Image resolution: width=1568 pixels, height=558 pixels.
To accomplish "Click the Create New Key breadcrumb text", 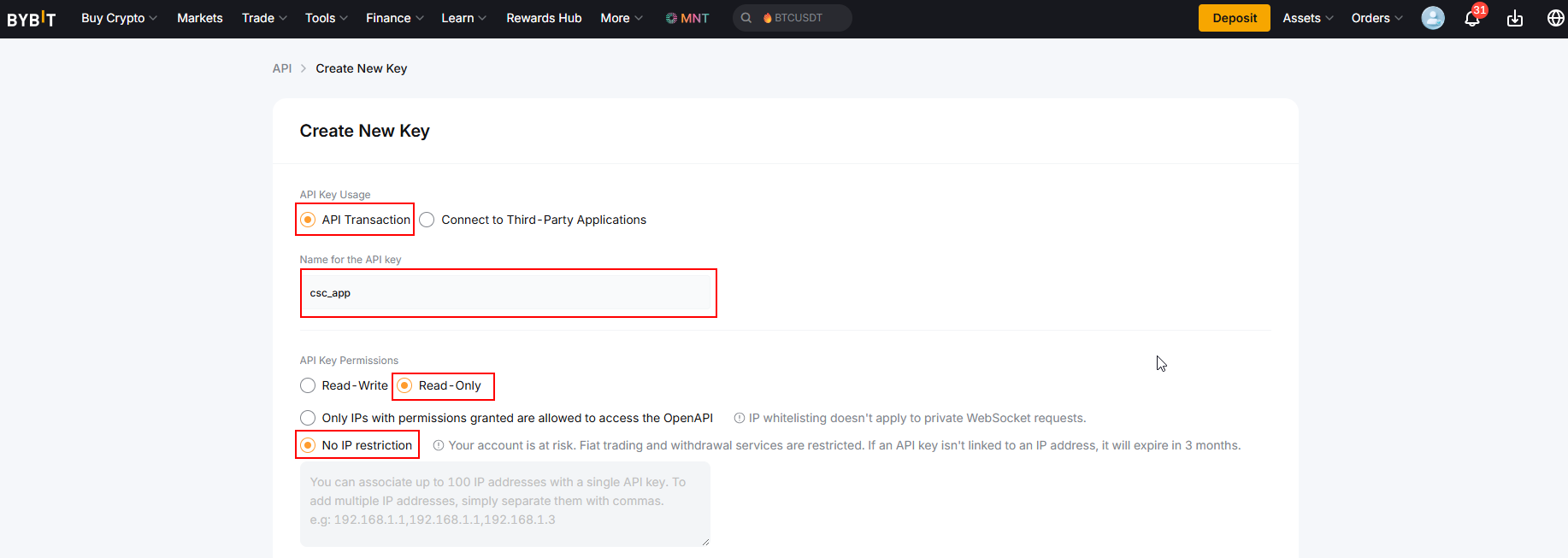I will [362, 68].
